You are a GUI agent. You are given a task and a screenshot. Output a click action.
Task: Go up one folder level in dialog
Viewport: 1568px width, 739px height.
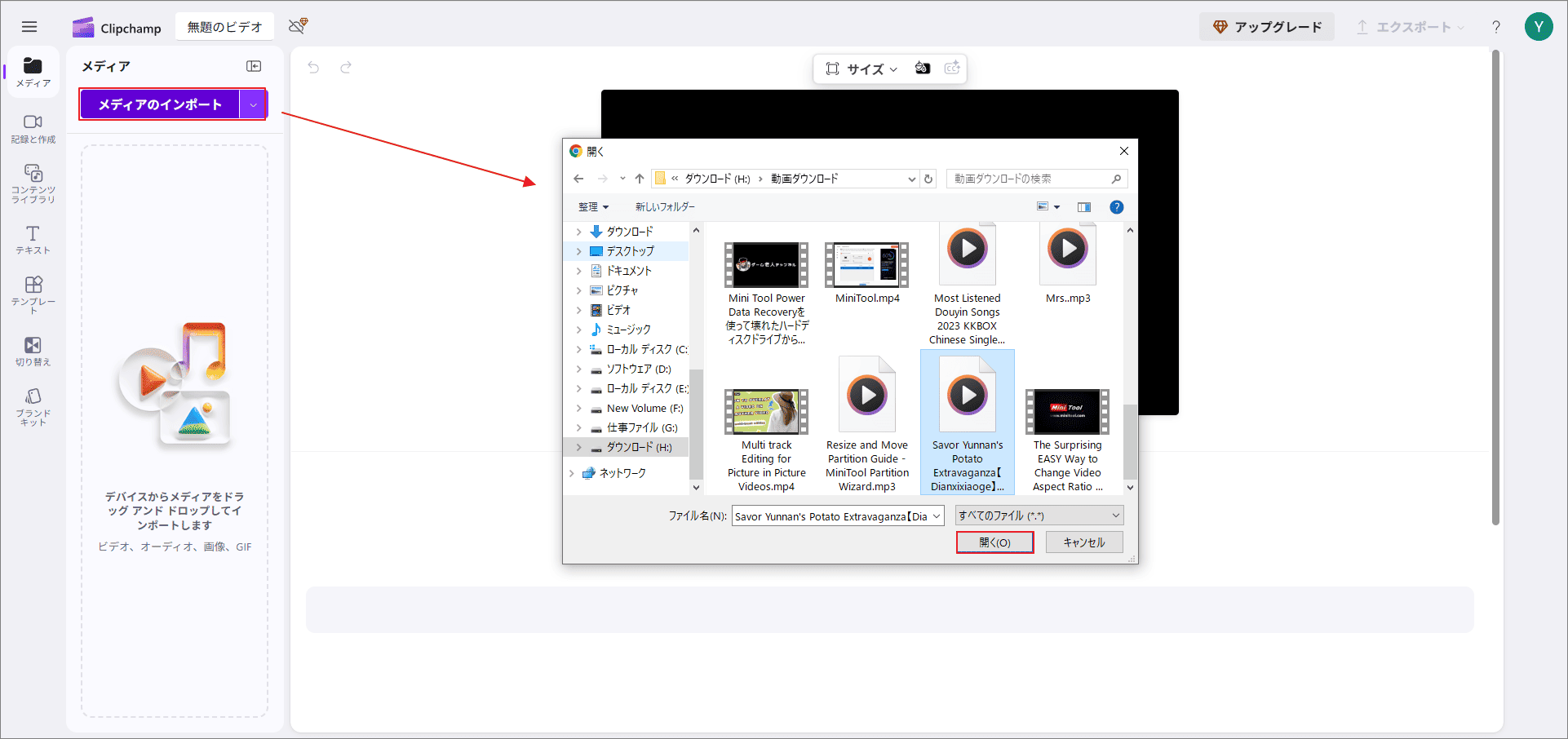[x=640, y=179]
